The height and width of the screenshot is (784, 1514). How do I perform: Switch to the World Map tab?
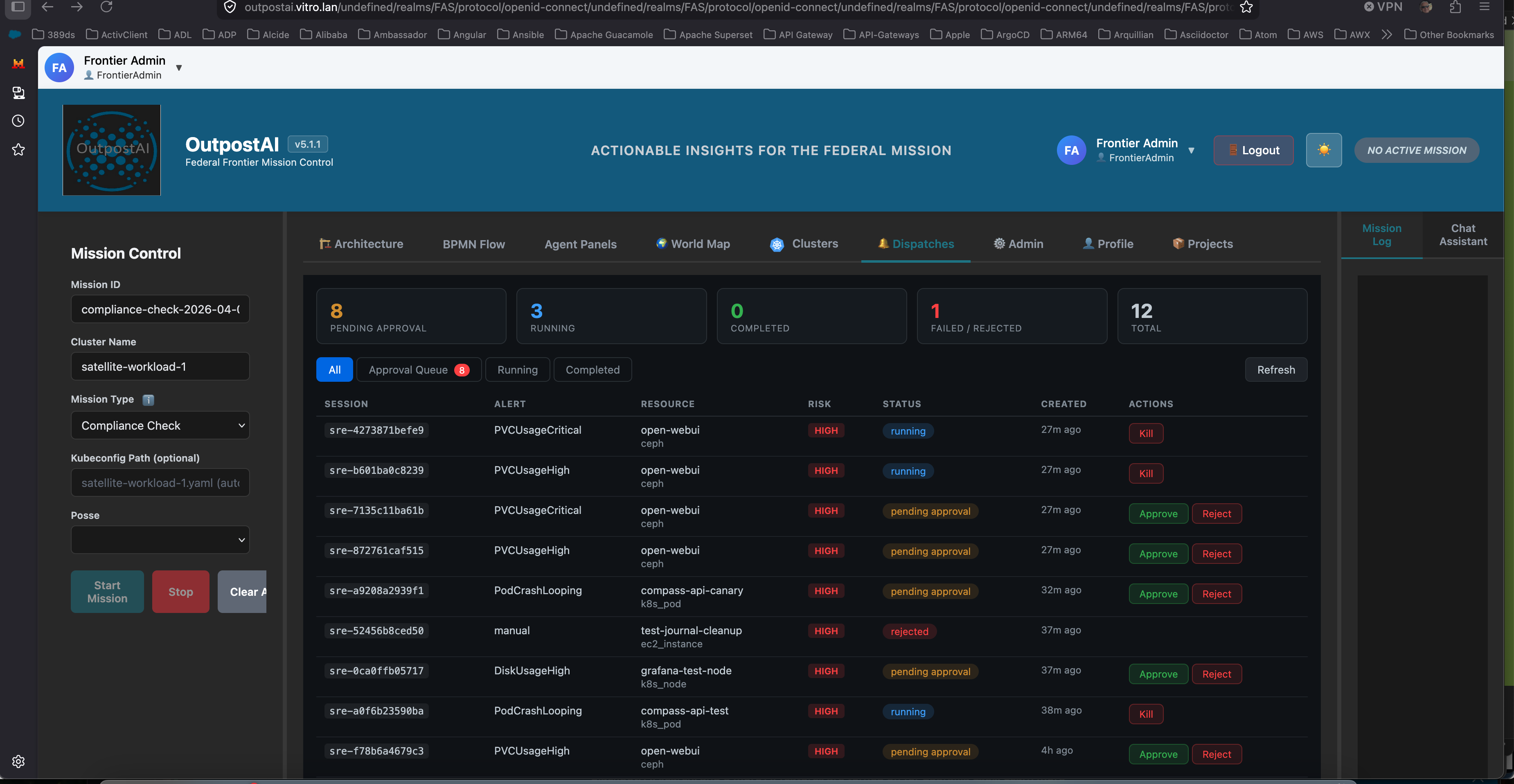point(693,244)
